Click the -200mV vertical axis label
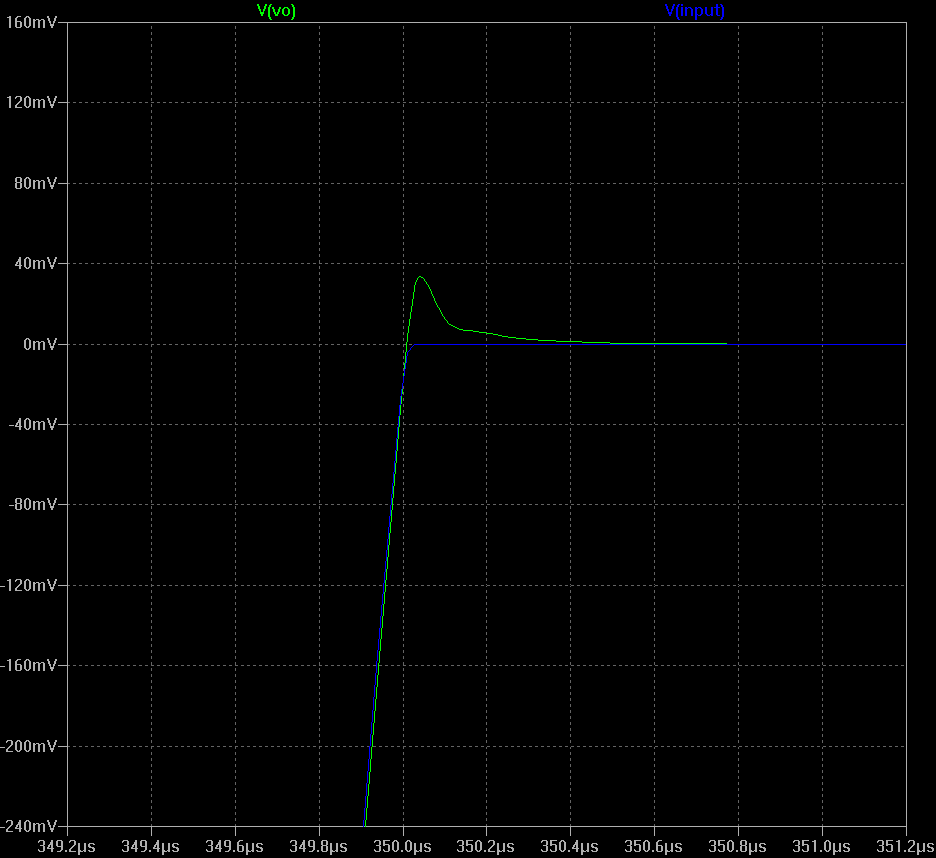Image resolution: width=936 pixels, height=858 pixels. click(x=29, y=746)
